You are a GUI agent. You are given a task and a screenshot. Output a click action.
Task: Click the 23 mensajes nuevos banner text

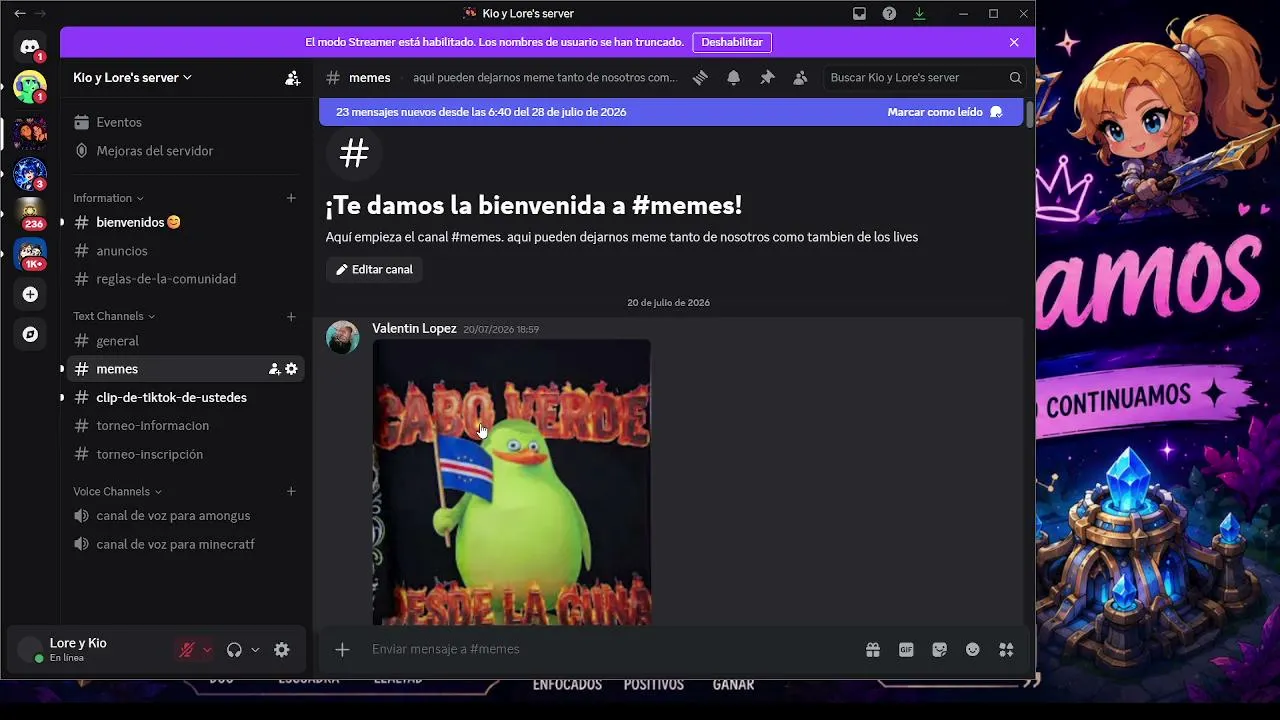[481, 112]
